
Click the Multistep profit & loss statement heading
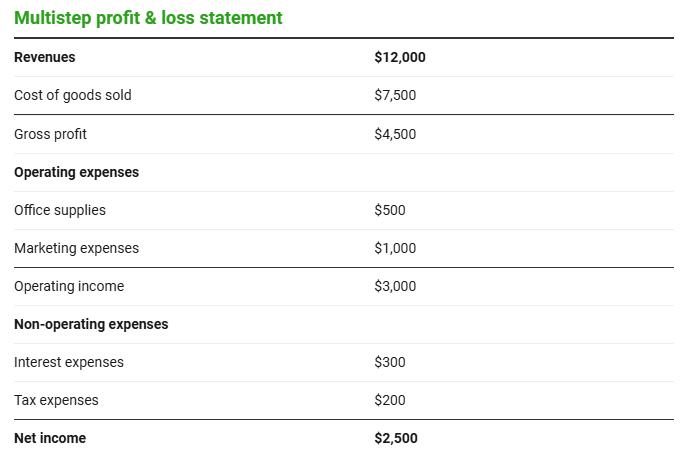coord(148,18)
